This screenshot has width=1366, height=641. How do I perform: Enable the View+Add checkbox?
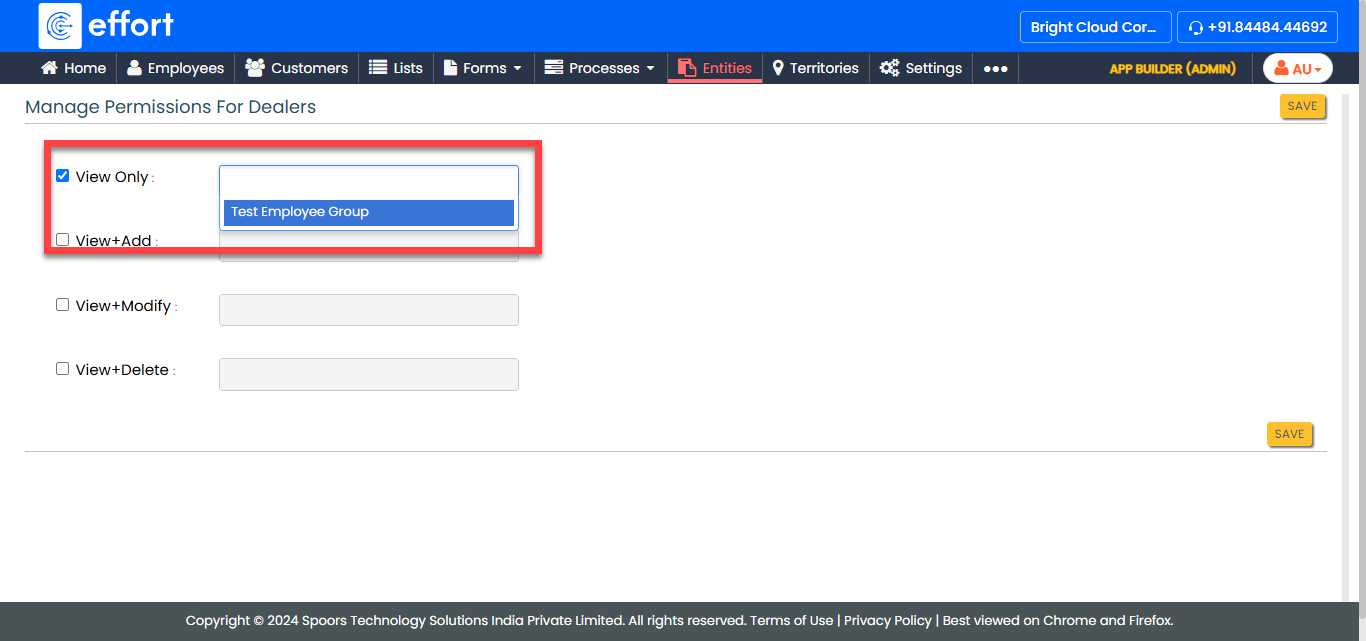62,240
